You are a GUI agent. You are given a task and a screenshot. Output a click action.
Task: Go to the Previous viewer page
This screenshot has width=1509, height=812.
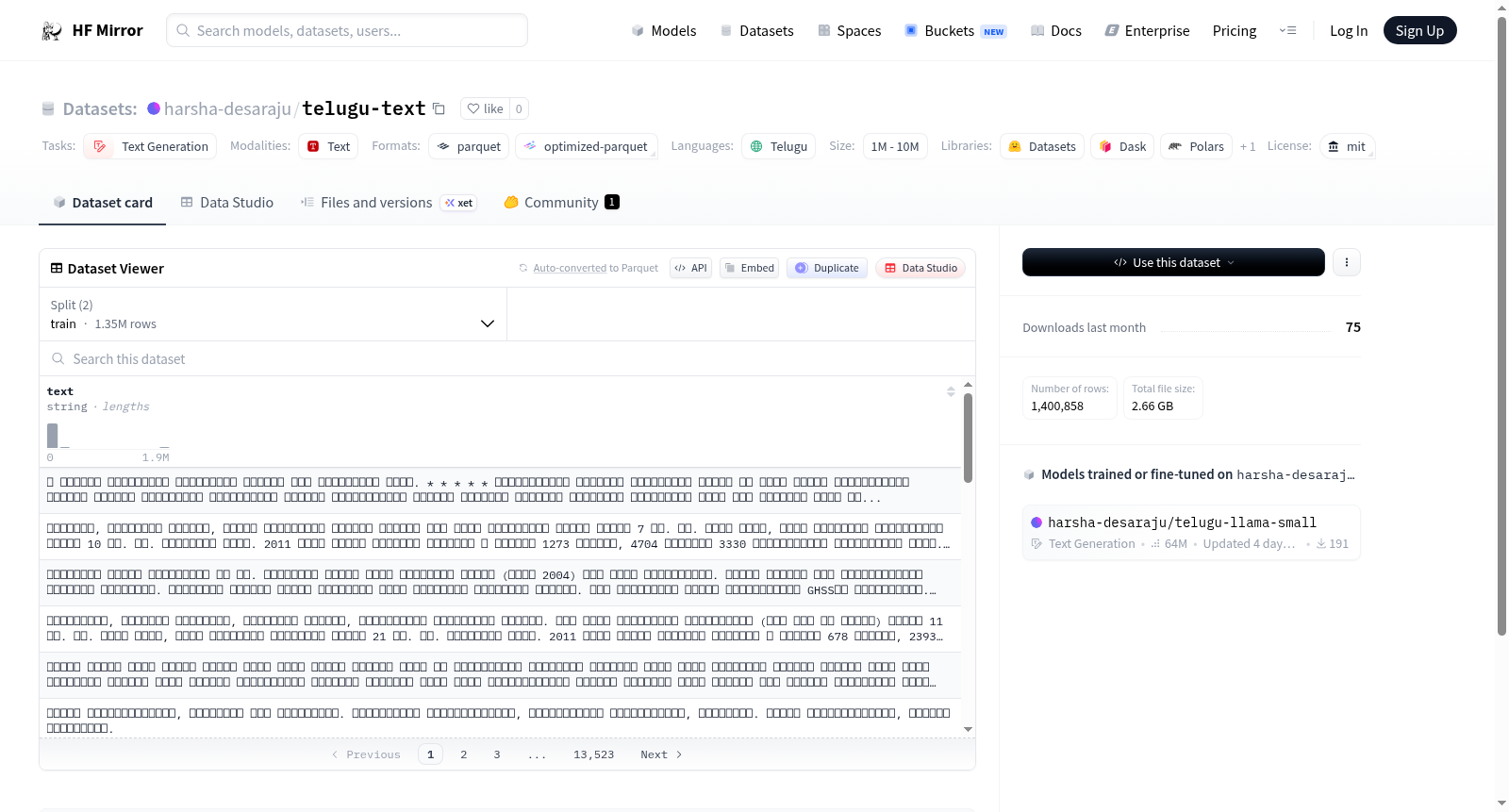coord(366,754)
